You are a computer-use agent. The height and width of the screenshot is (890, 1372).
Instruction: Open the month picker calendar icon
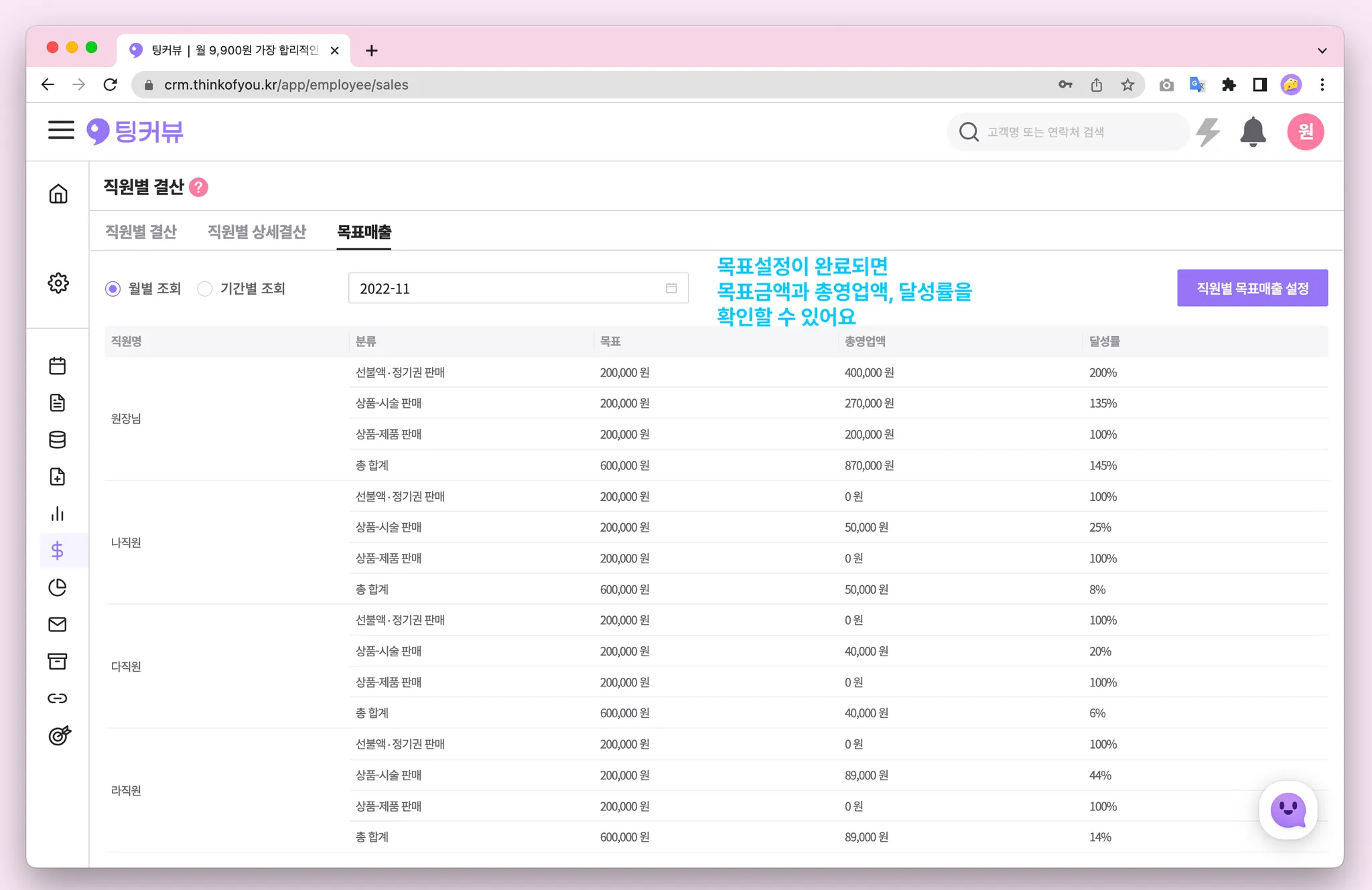click(x=671, y=288)
